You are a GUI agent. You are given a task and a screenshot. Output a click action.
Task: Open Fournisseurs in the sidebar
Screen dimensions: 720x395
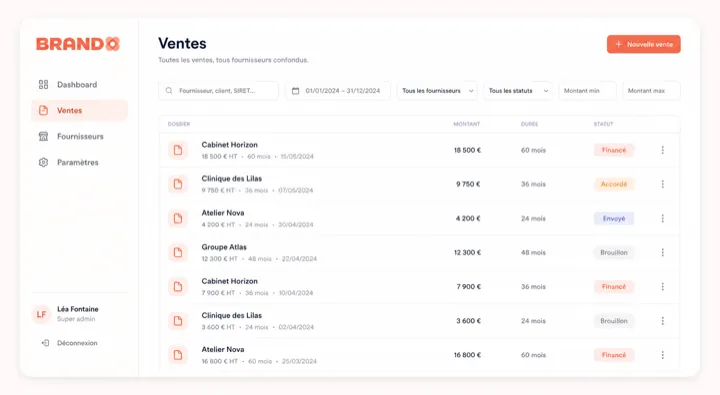[x=79, y=136]
